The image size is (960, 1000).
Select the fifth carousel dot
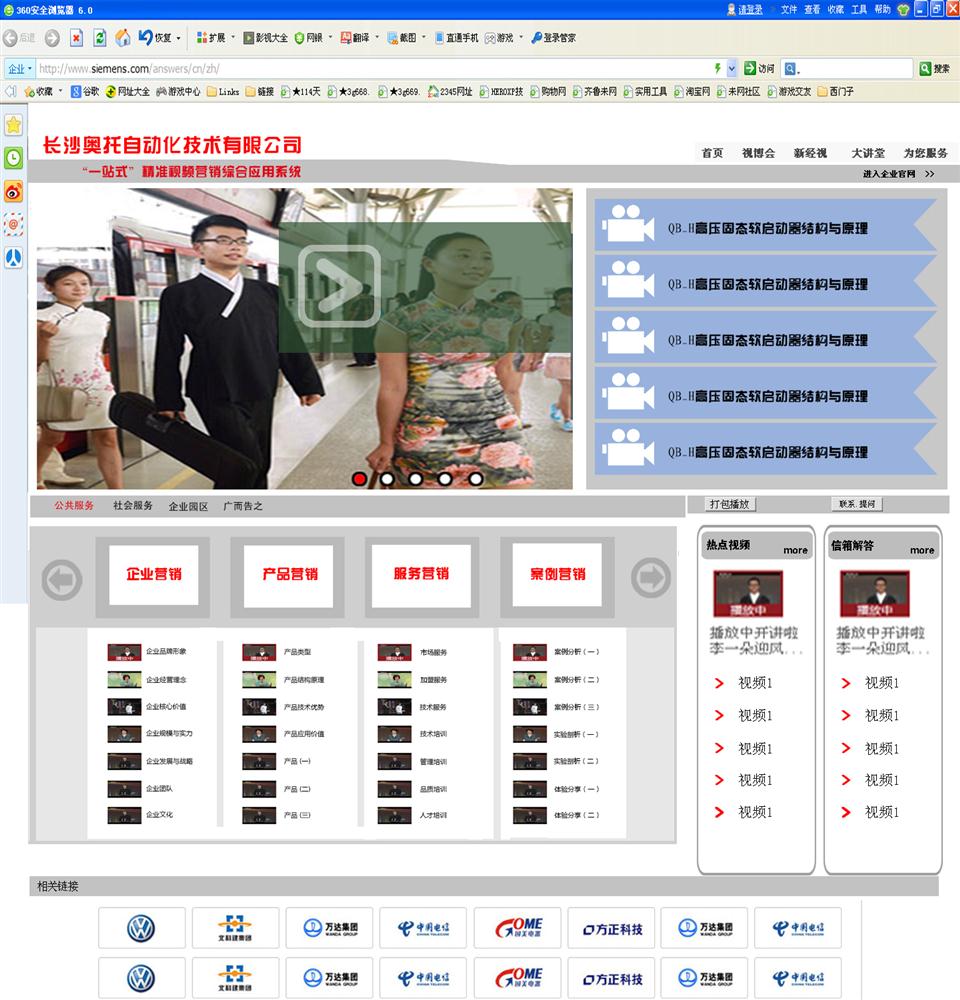click(x=475, y=478)
